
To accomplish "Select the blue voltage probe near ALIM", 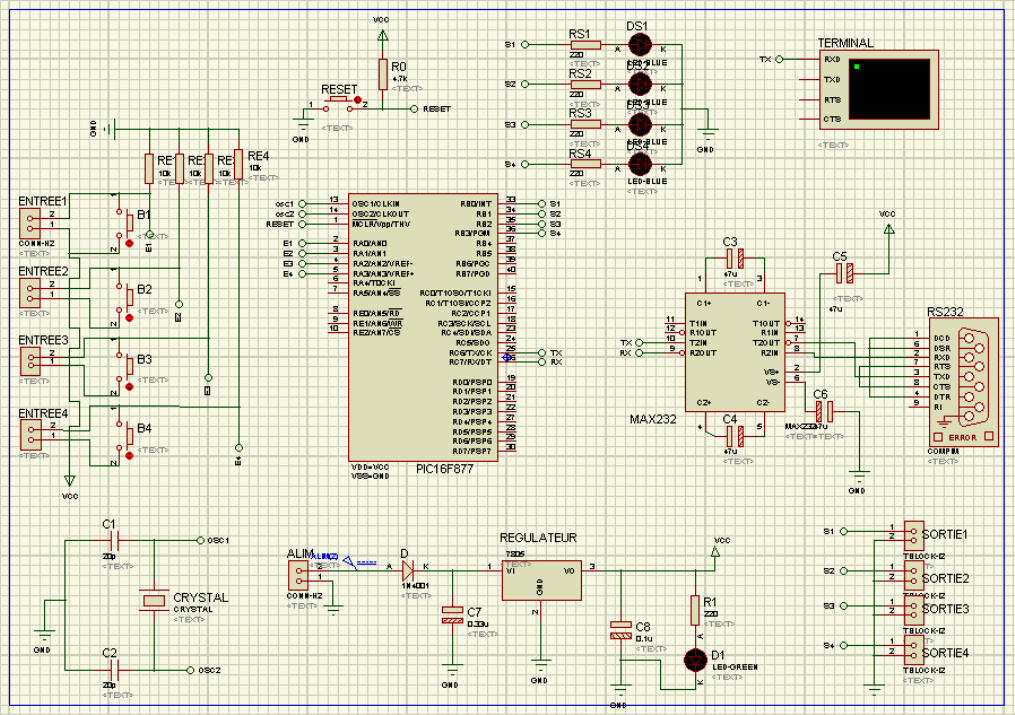I will (350, 562).
